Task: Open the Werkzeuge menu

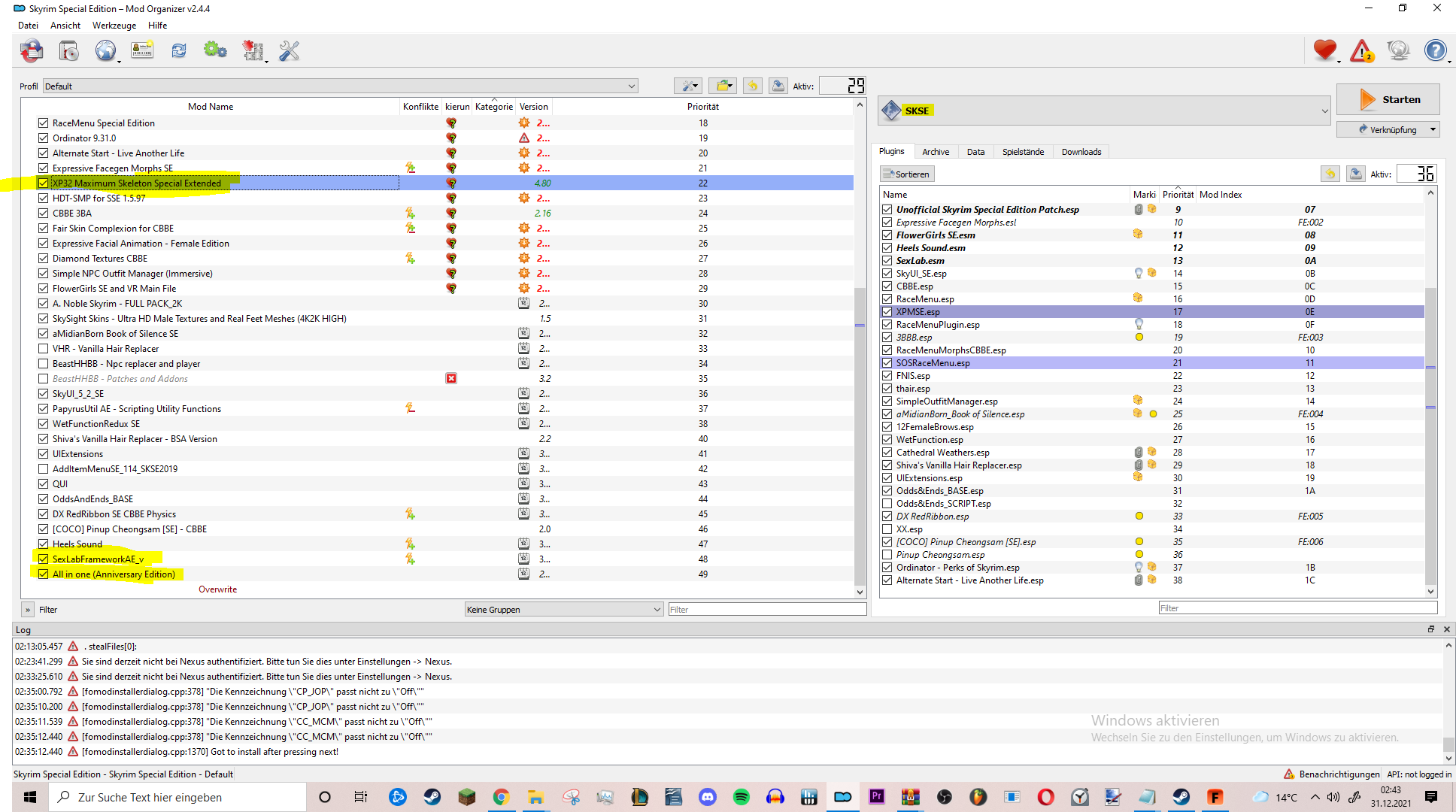Action: tap(114, 26)
